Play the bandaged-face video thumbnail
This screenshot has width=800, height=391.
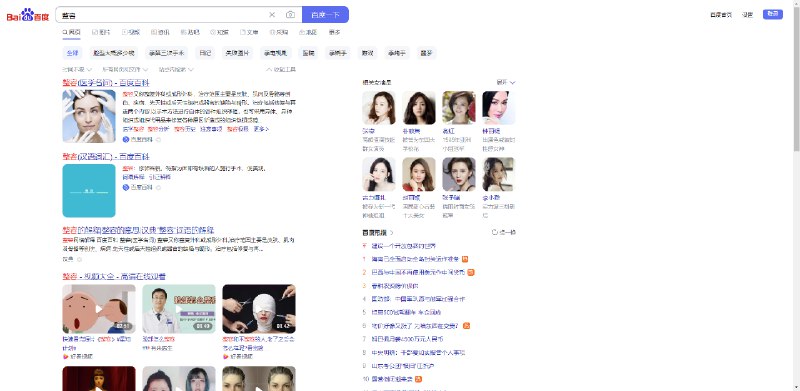259,309
